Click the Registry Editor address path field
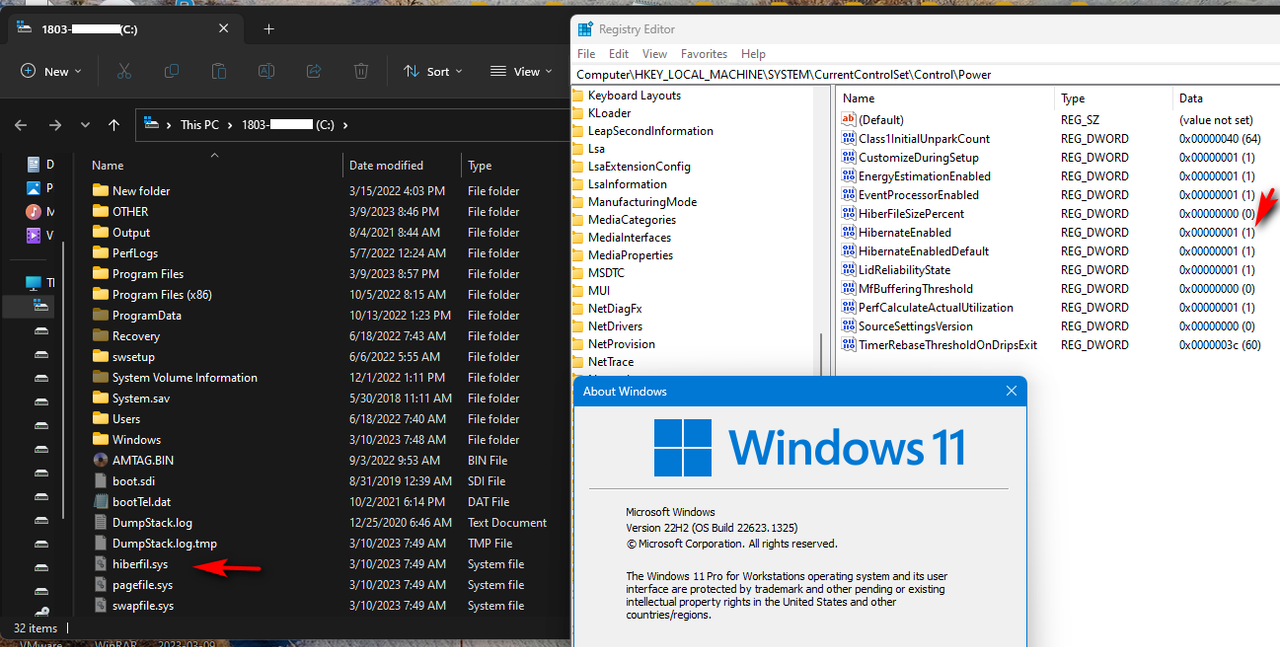 (927, 74)
